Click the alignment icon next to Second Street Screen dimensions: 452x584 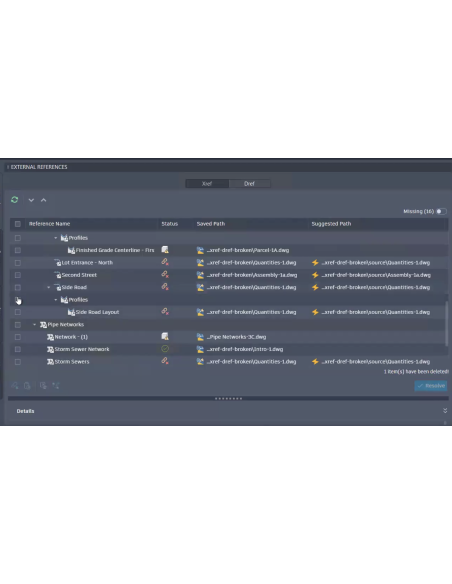58,275
